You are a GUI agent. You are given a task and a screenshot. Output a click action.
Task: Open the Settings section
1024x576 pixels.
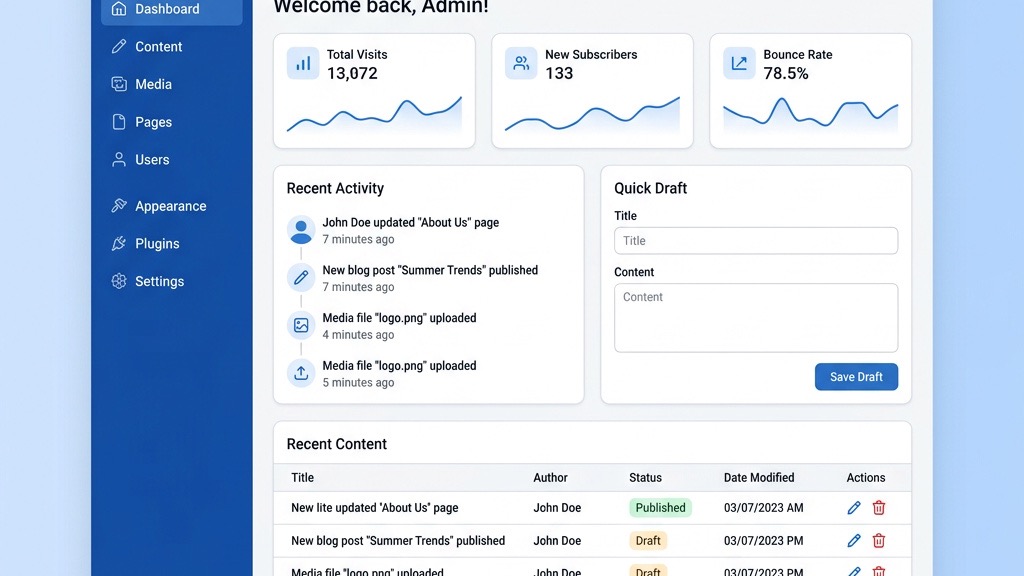click(159, 281)
